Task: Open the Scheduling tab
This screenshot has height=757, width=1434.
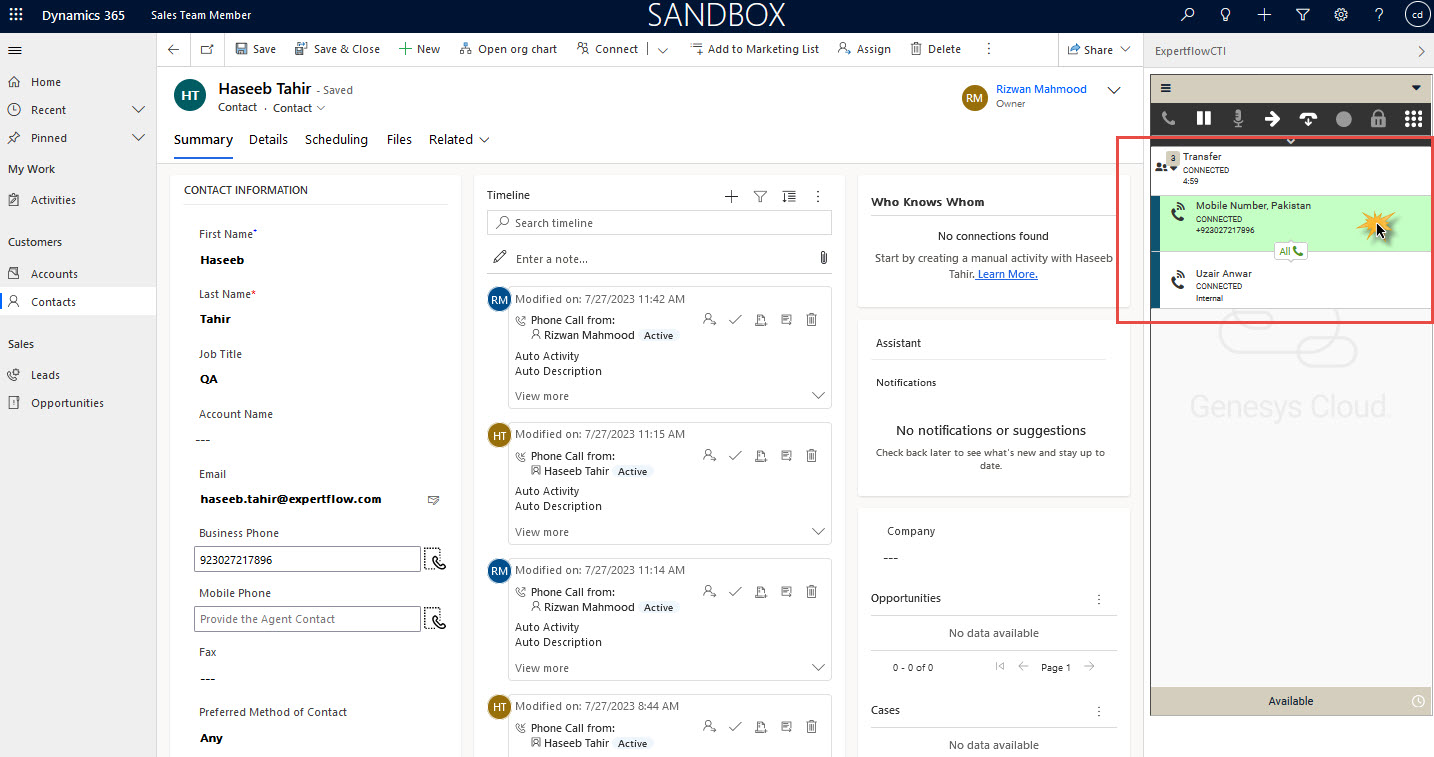Action: click(336, 140)
